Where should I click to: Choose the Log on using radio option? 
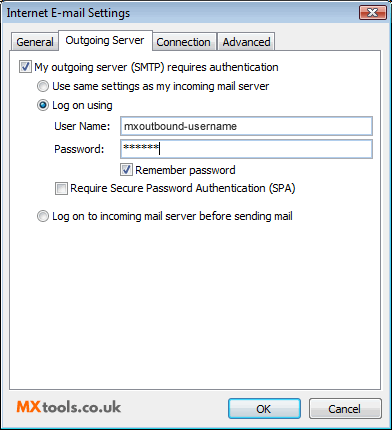pyautogui.click(x=43, y=105)
